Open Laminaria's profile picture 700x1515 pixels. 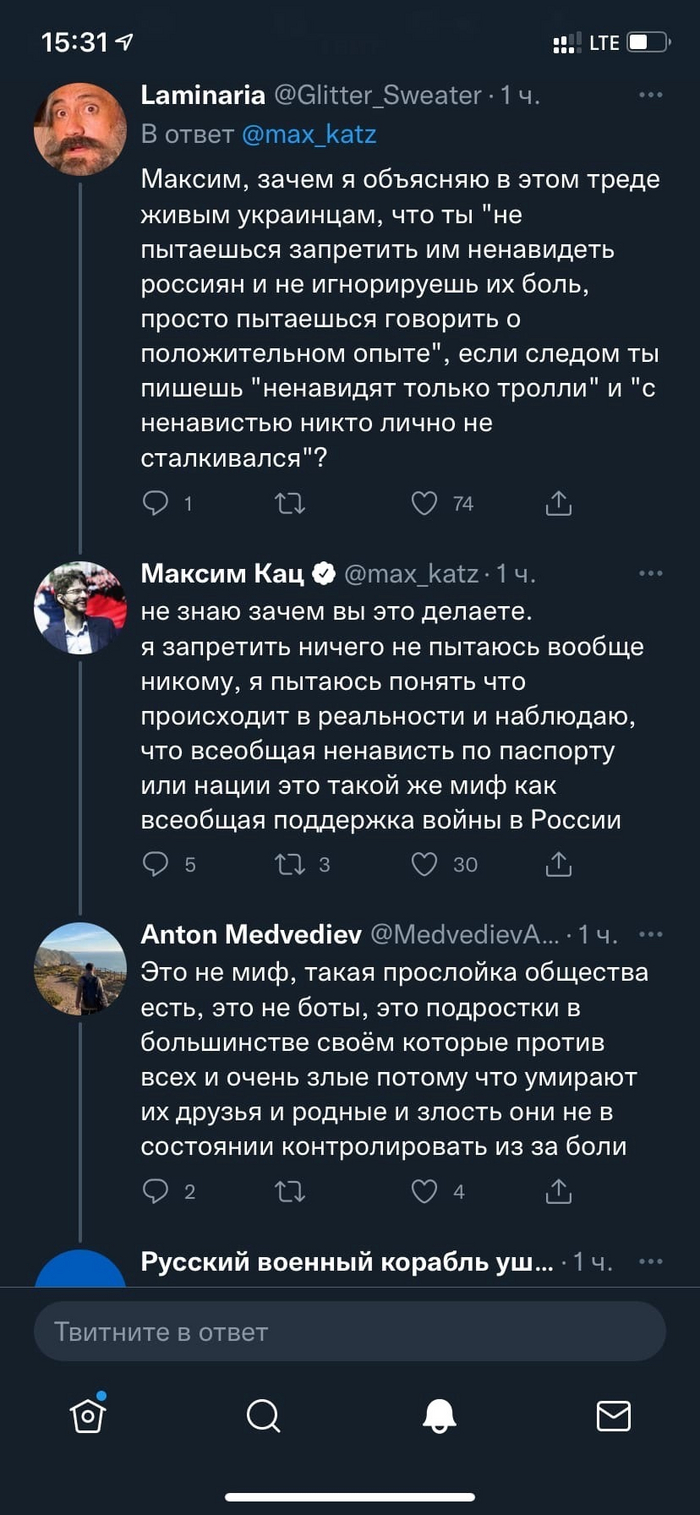[x=80, y=130]
